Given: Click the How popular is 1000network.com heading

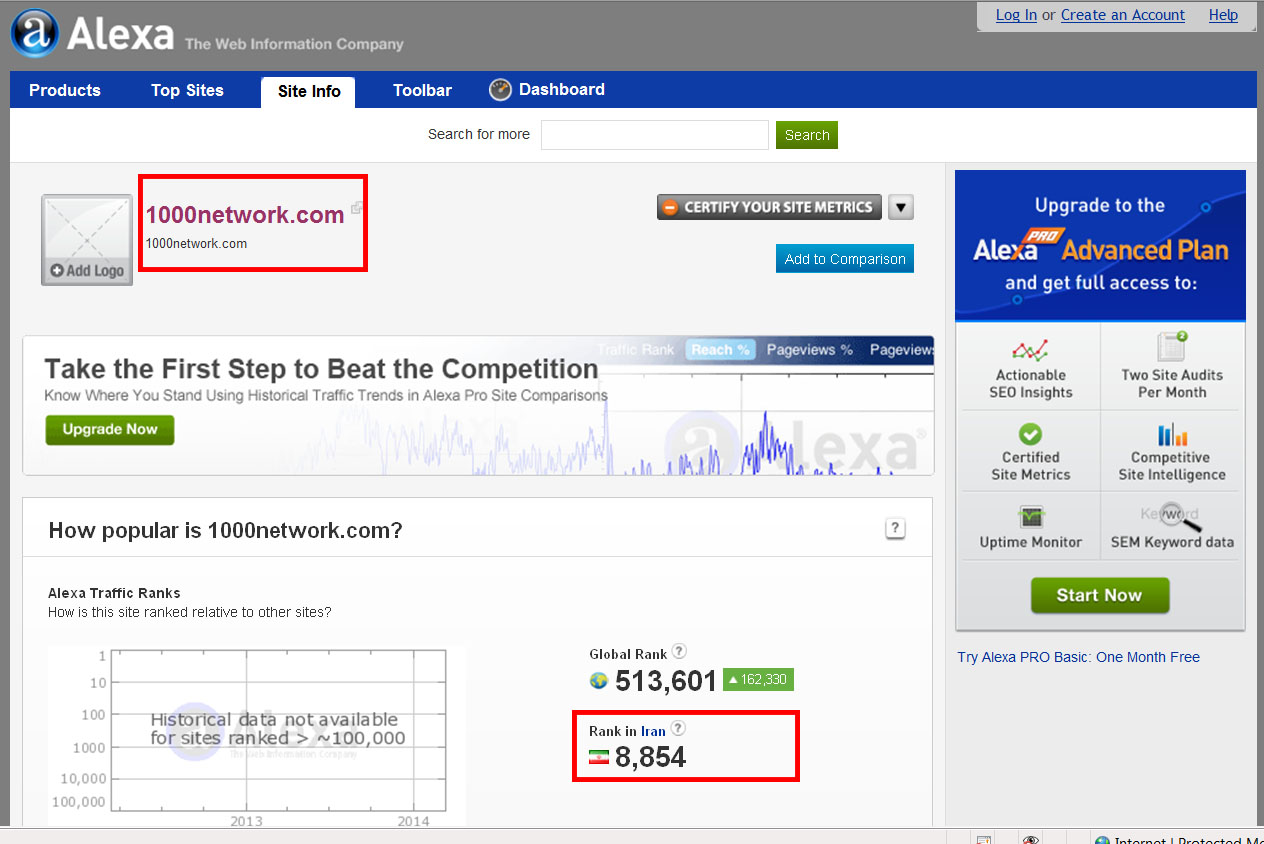Looking at the screenshot, I should 225,530.
